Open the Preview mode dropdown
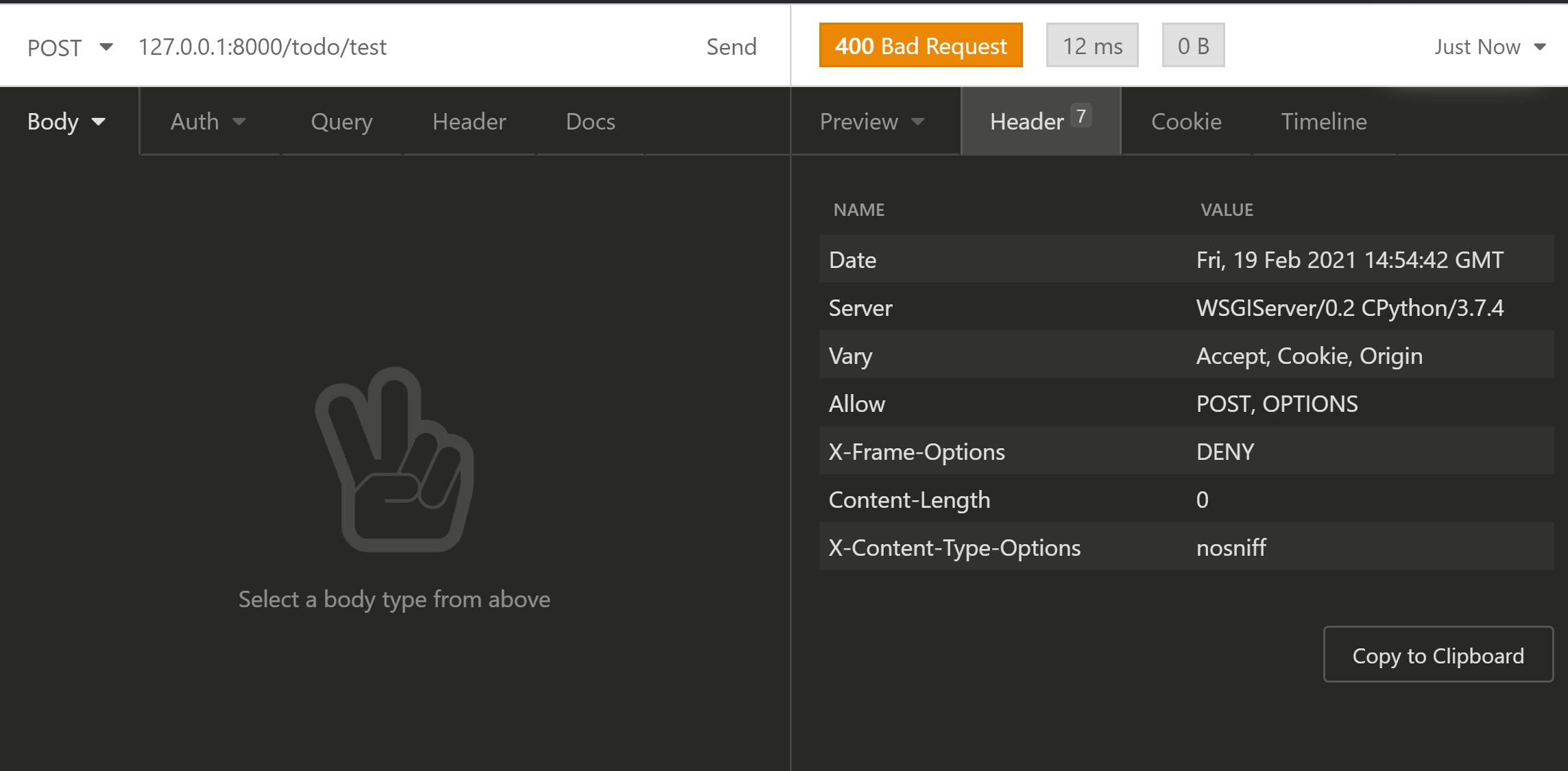The width and height of the screenshot is (1568, 771). point(872,122)
